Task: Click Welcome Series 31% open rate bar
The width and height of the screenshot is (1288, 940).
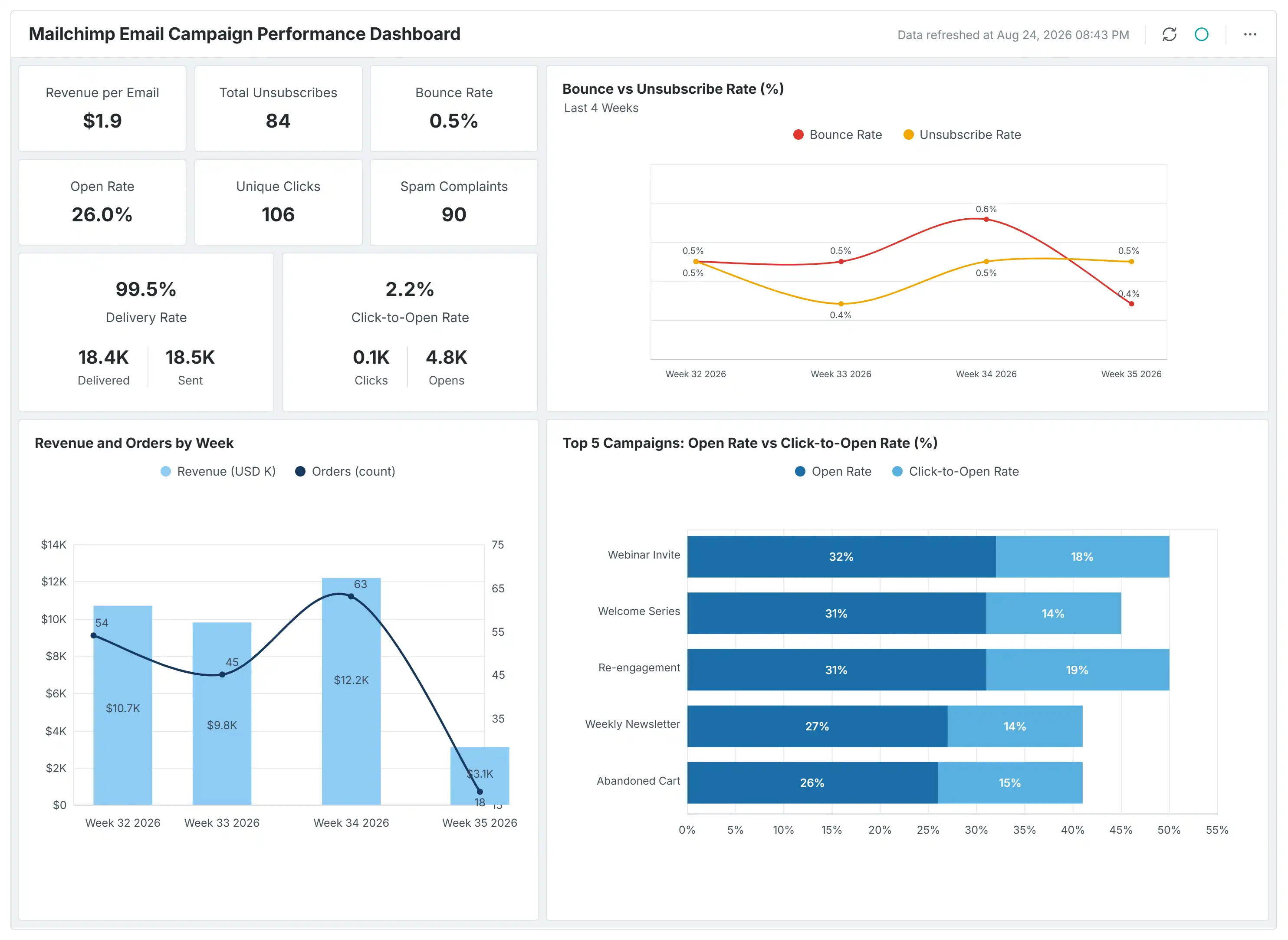Action: [837, 613]
